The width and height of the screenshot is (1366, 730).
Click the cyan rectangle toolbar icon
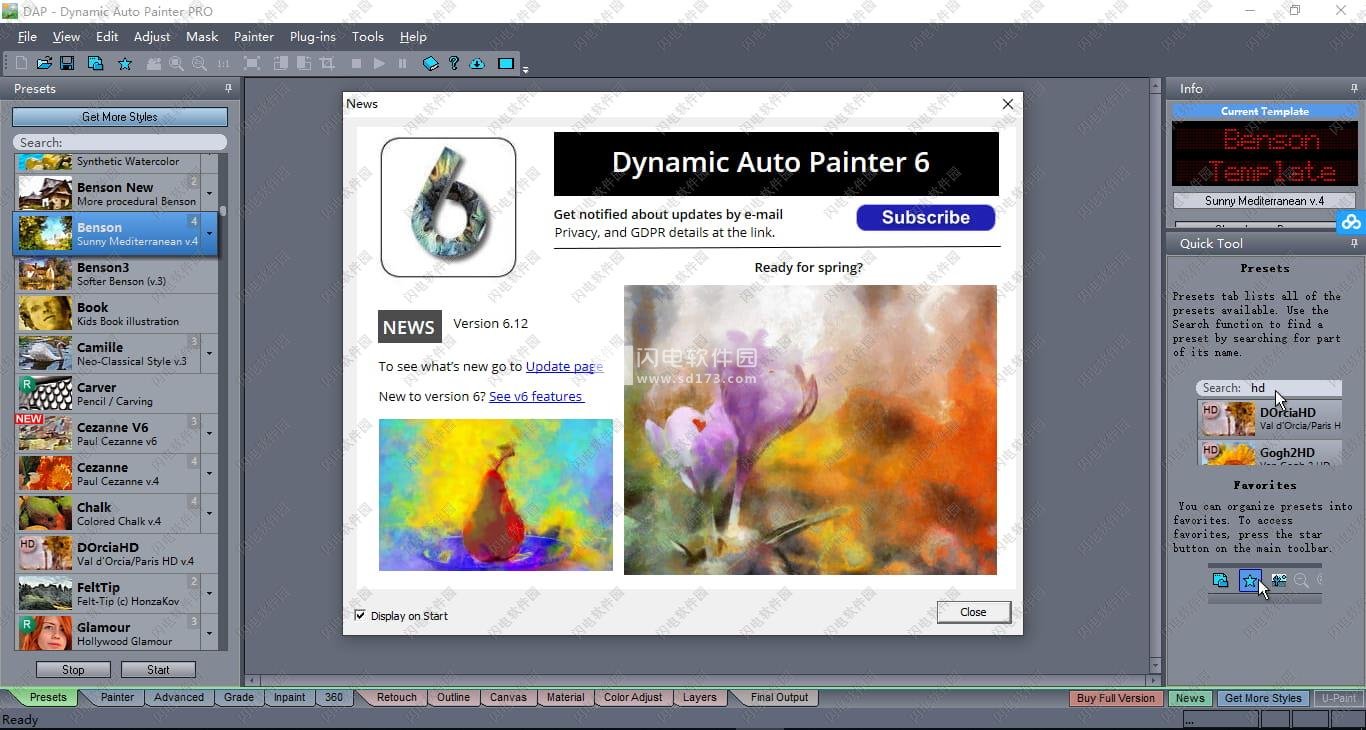point(506,63)
